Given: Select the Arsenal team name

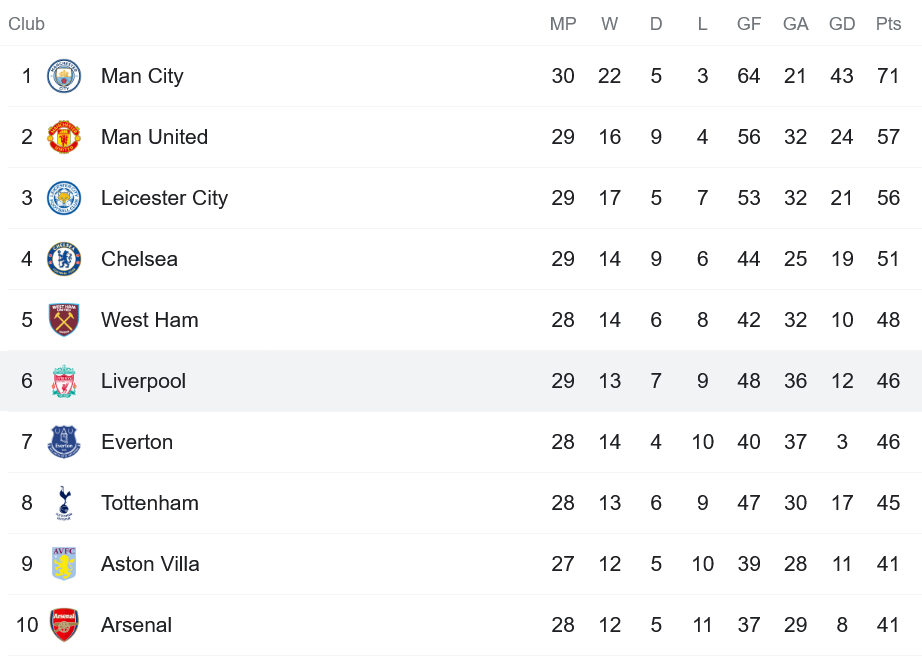Looking at the screenshot, I should pos(136,625).
